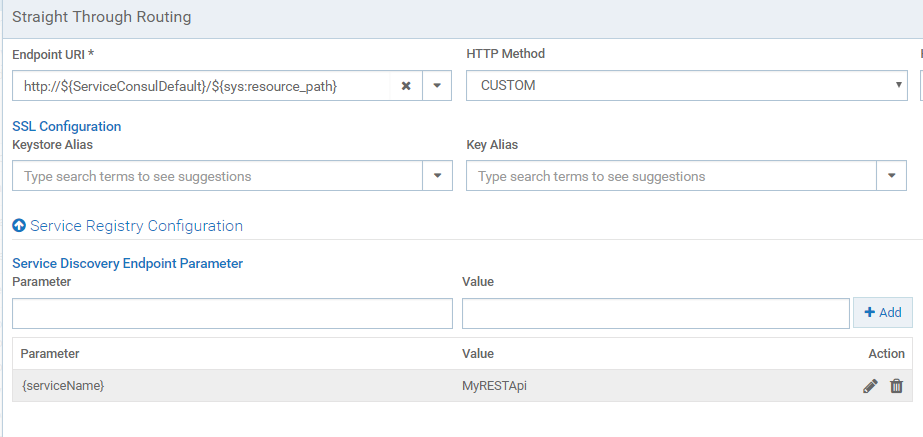Open the HTTP Method dropdown showing CUSTOM
923x437 pixels.
click(x=686, y=86)
